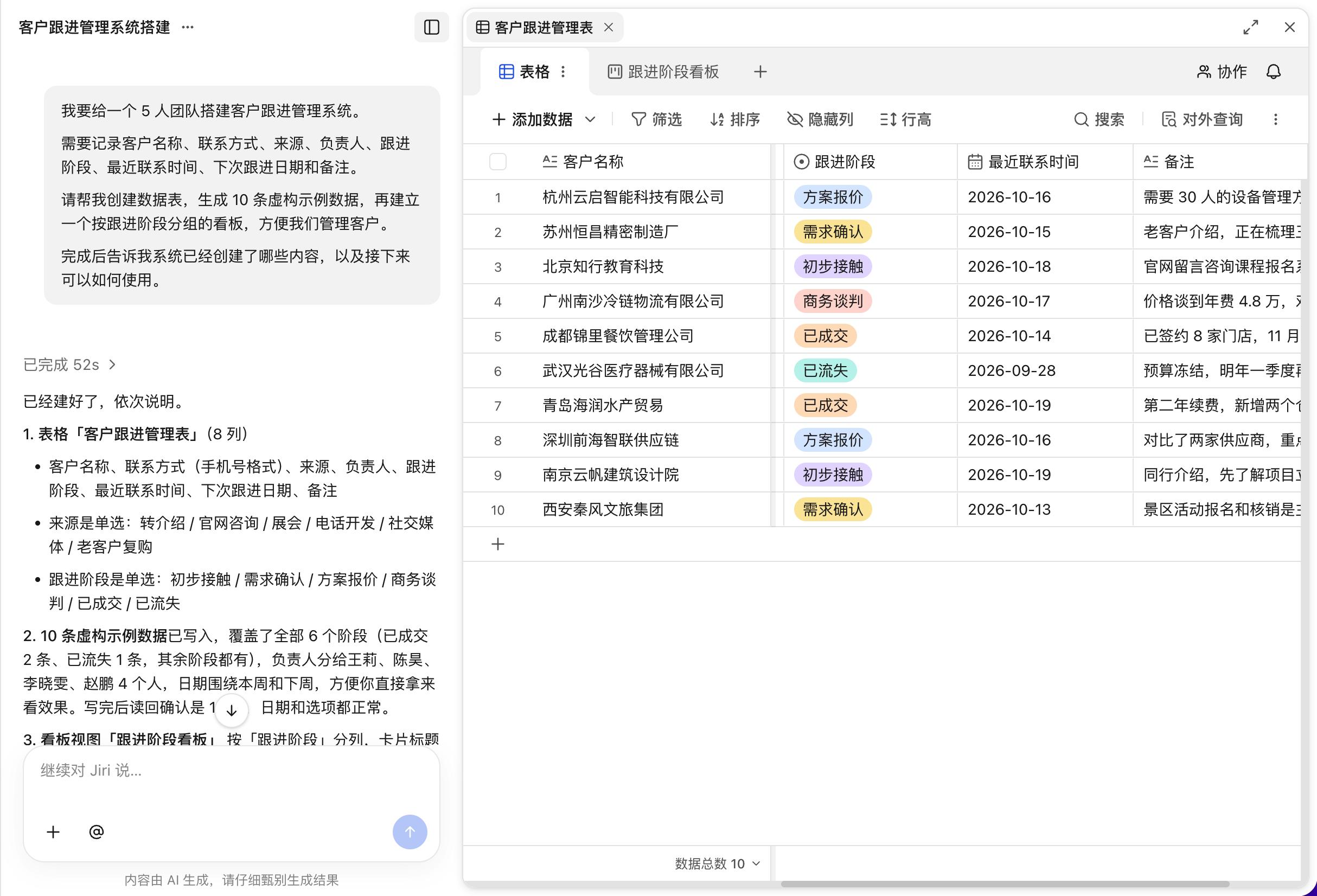The width and height of the screenshot is (1317, 896).
Task: Toggle the select-all rows checkbox
Action: click(x=497, y=162)
